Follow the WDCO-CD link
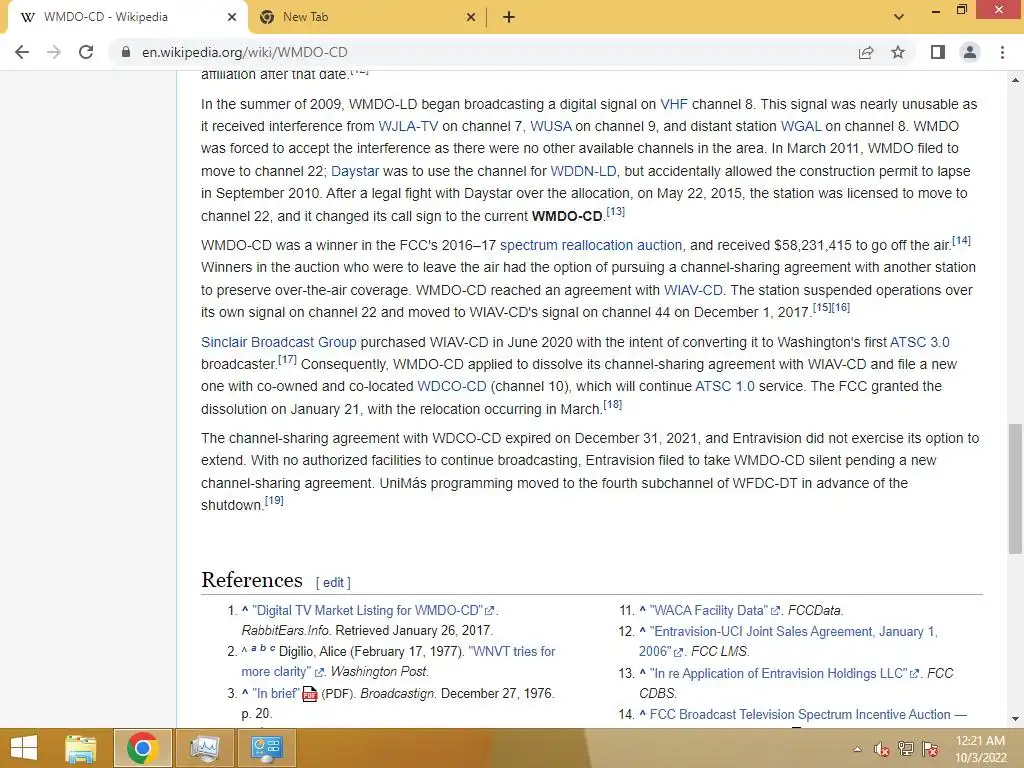Screen dimensions: 1024x768 click(x=452, y=387)
